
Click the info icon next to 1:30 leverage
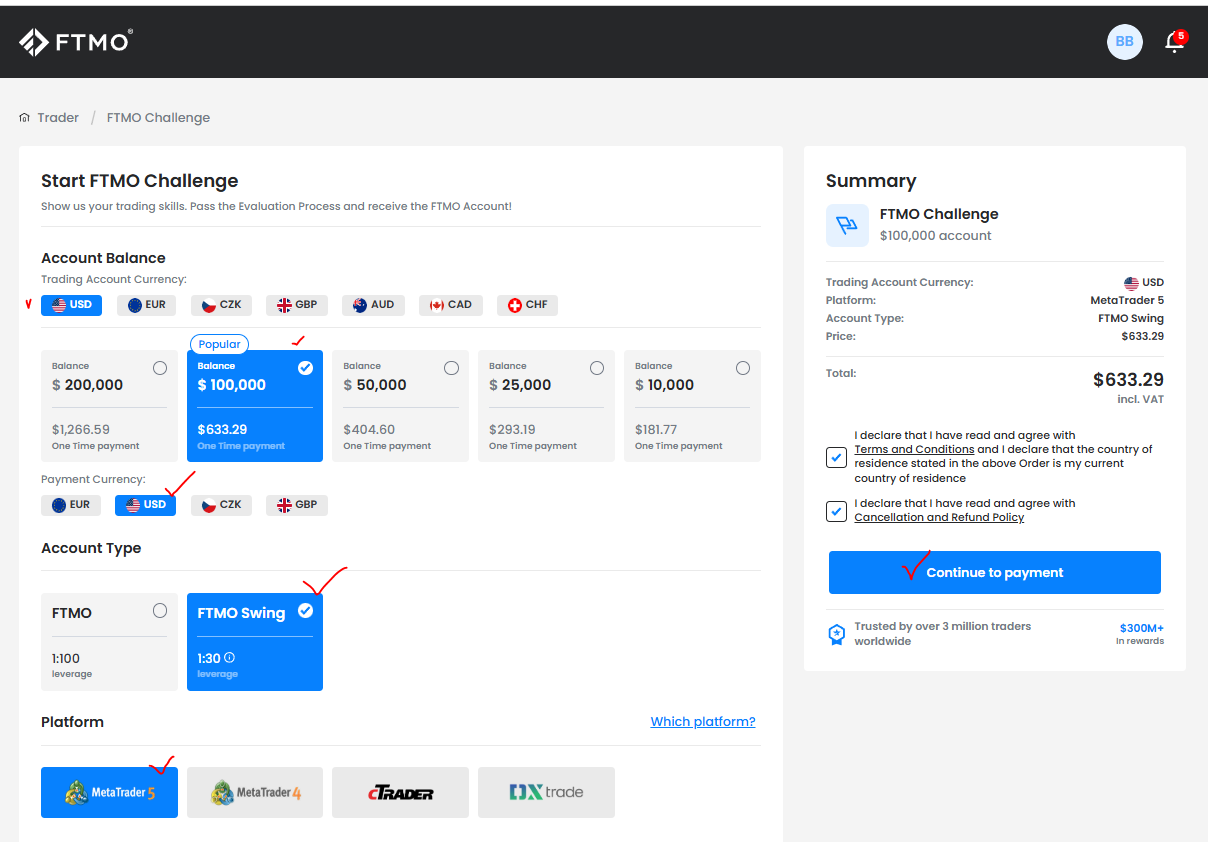[229, 658]
